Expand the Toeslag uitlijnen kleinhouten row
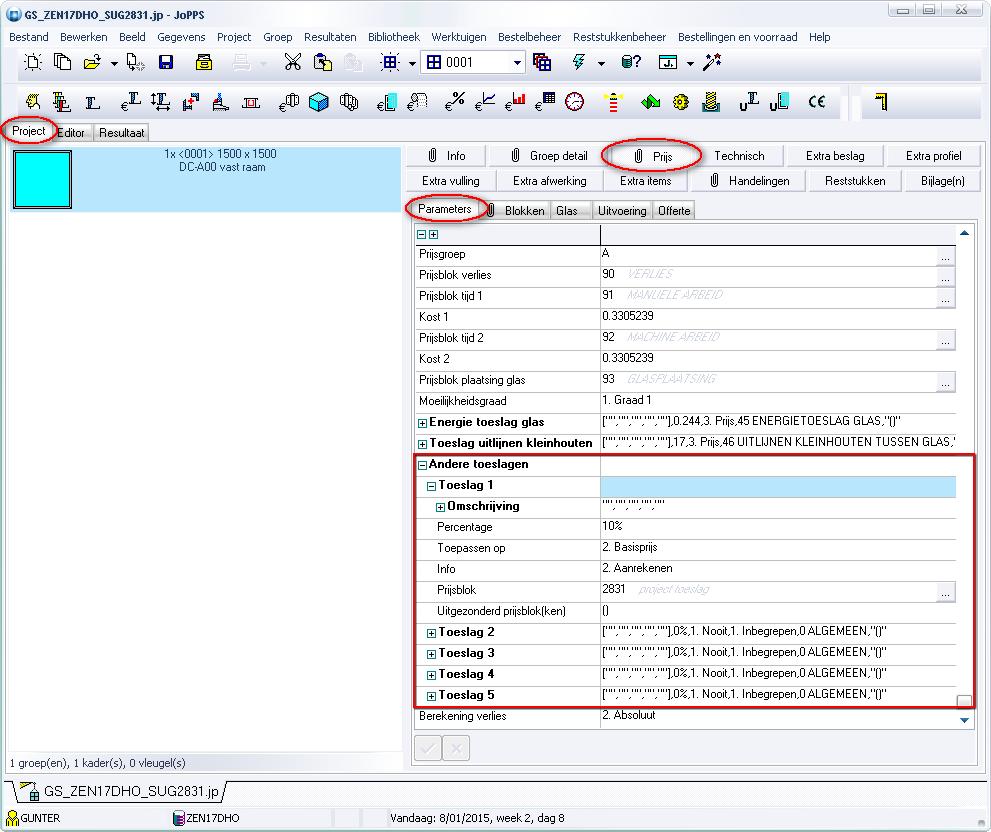Viewport: 991px width, 832px height. click(x=422, y=444)
